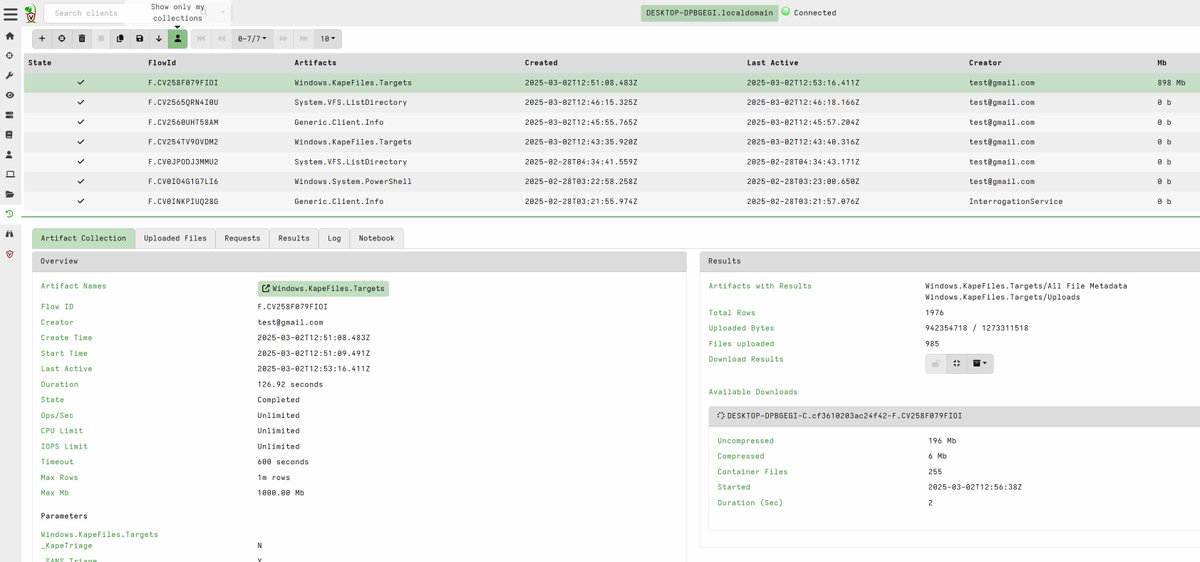Open Server Events eye icon in sidebar
The image size is (1200, 562).
coord(10,95)
